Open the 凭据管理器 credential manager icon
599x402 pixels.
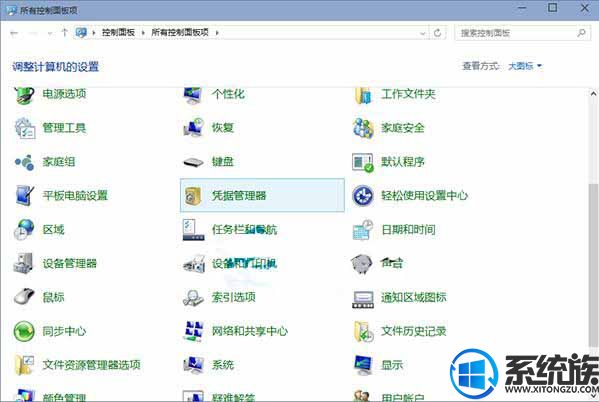193,196
